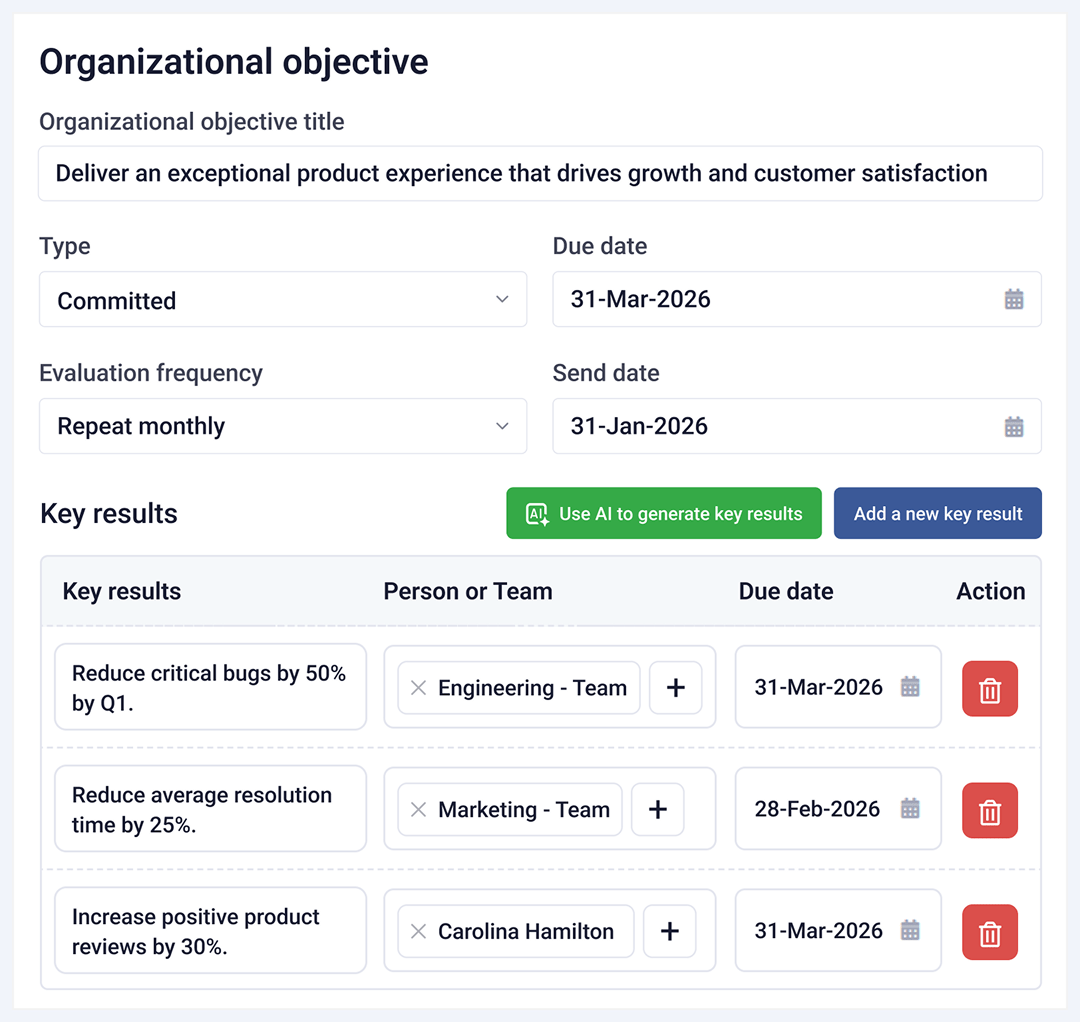Remove Marketing - Team assignee with X icon
This screenshot has width=1080, height=1022.
coord(419,810)
